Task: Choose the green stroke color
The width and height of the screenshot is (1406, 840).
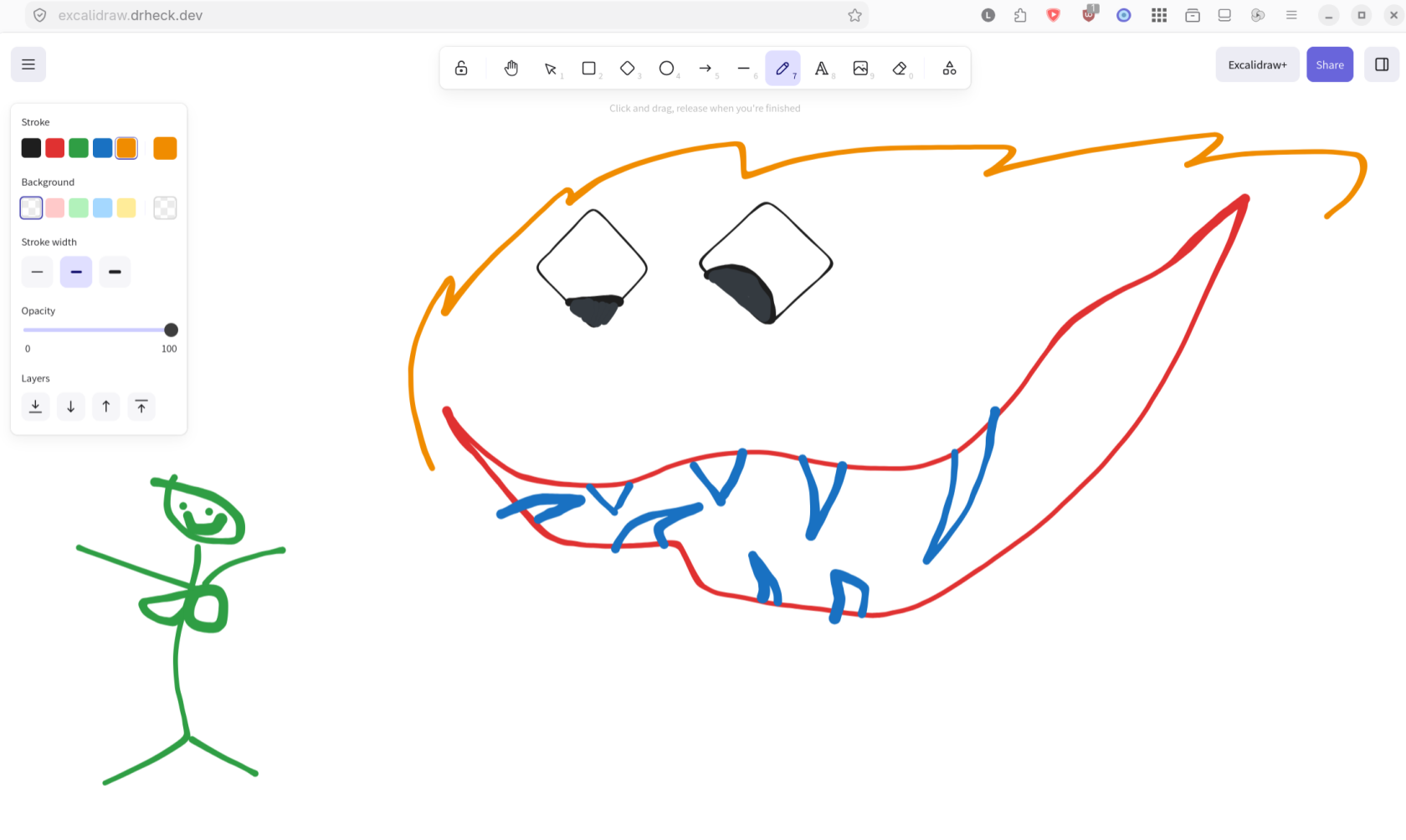Action: click(79, 148)
